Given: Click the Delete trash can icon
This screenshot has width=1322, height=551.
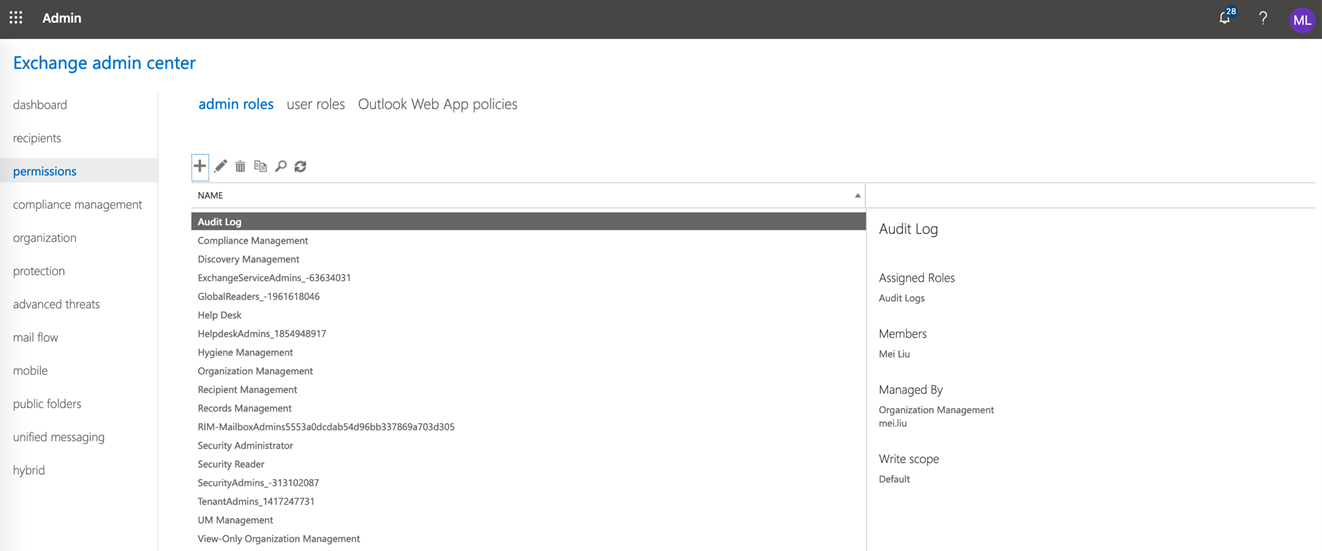Looking at the screenshot, I should point(240,166).
